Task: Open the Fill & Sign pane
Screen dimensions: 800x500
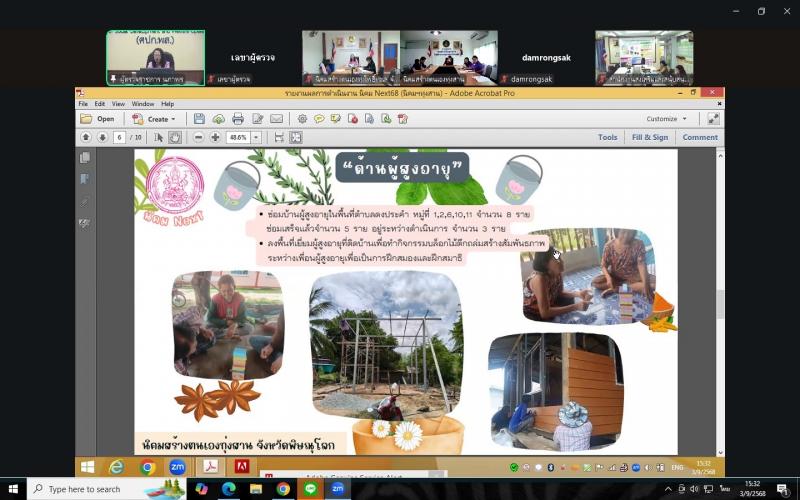Action: point(649,137)
